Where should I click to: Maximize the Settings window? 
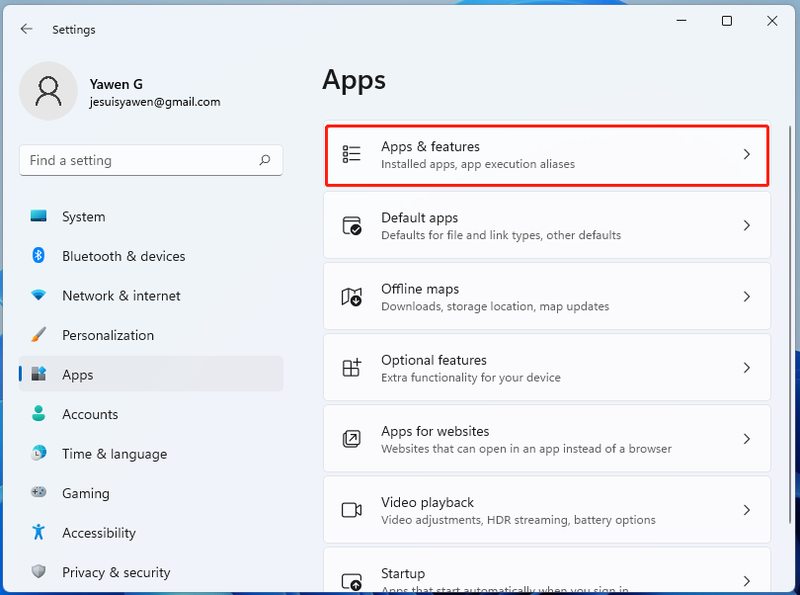pyautogui.click(x=727, y=21)
